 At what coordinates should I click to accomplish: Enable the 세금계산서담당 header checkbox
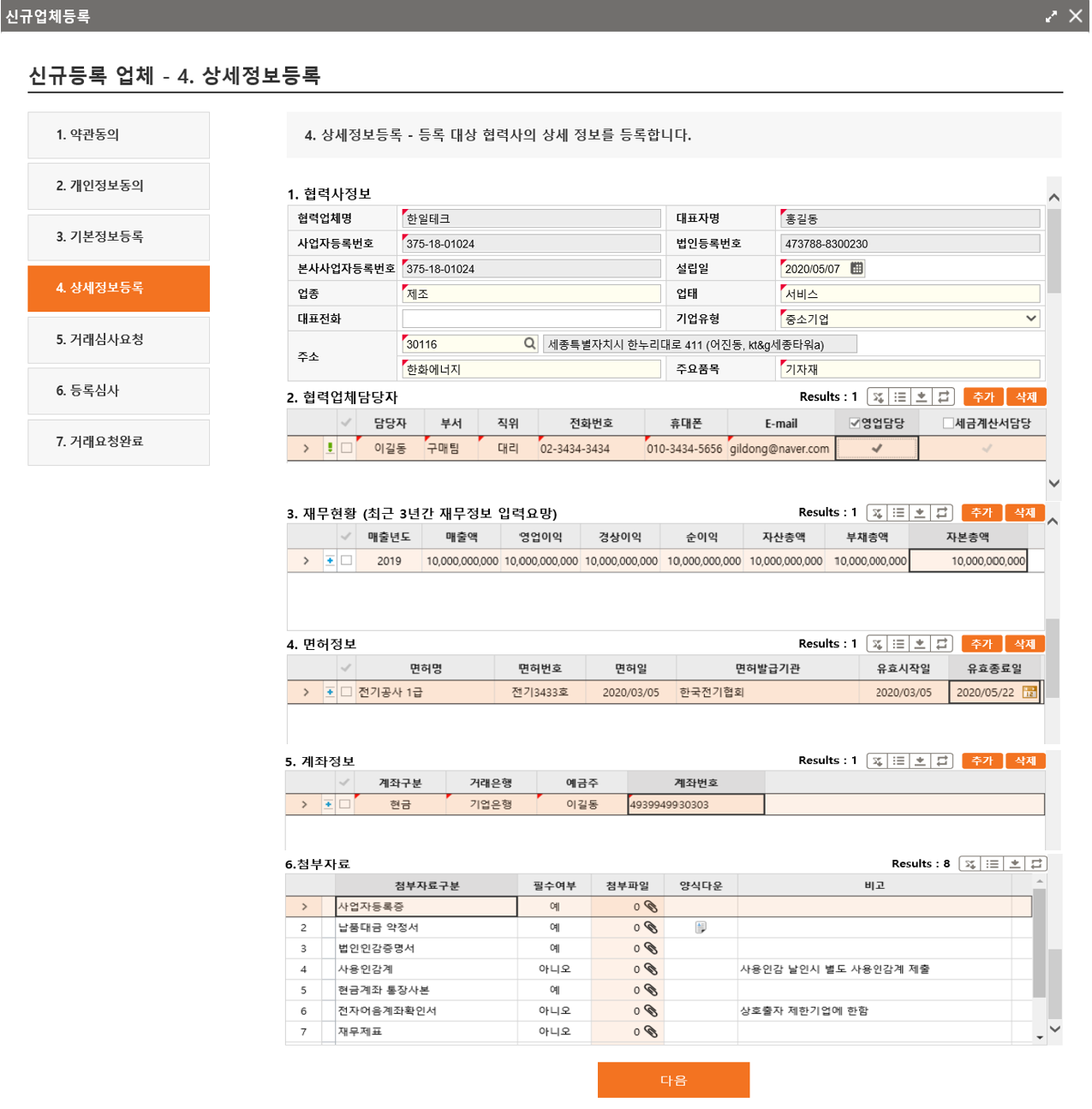pyautogui.click(x=947, y=423)
